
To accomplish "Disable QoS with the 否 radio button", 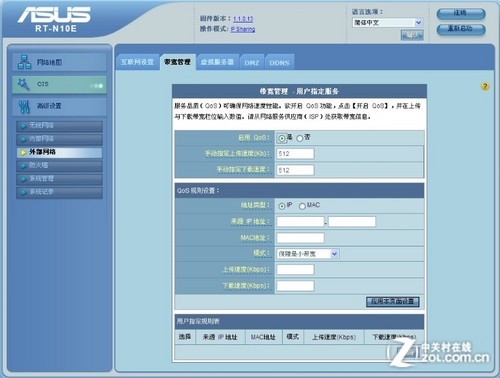I will pyautogui.click(x=300, y=138).
